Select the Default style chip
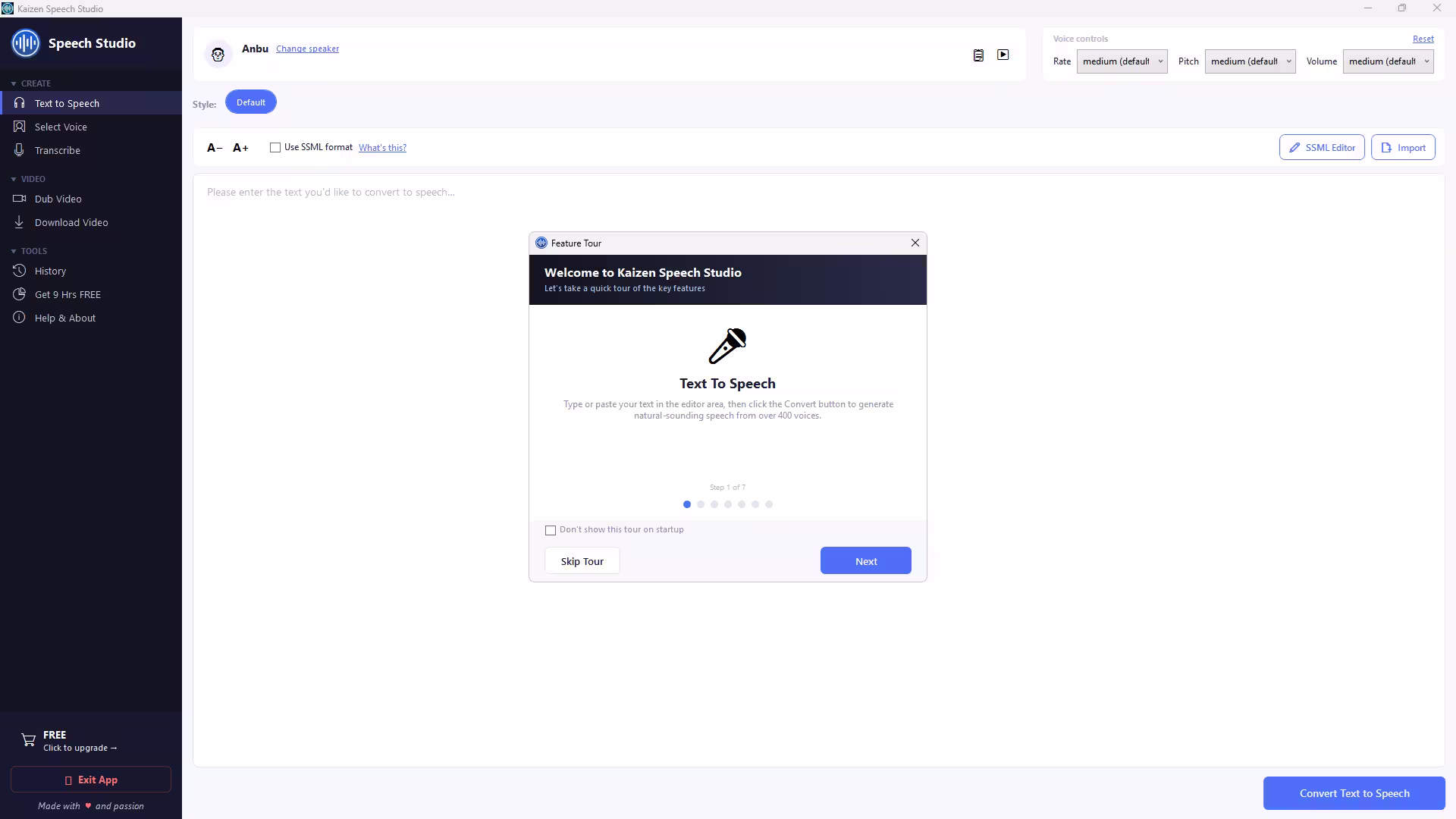This screenshot has width=1456, height=819. pyautogui.click(x=250, y=102)
